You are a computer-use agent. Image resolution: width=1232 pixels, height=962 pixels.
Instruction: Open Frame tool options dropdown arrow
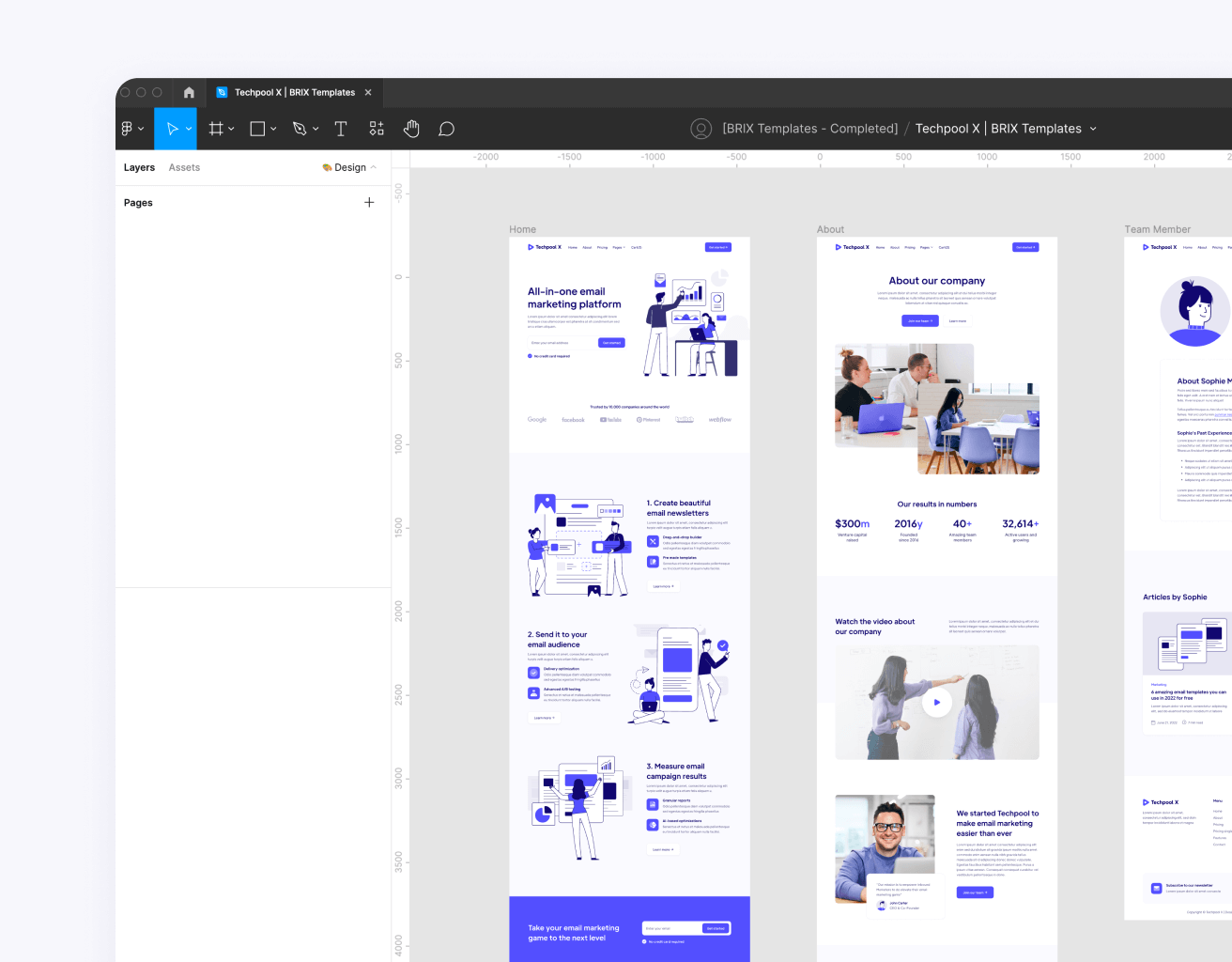tap(231, 129)
